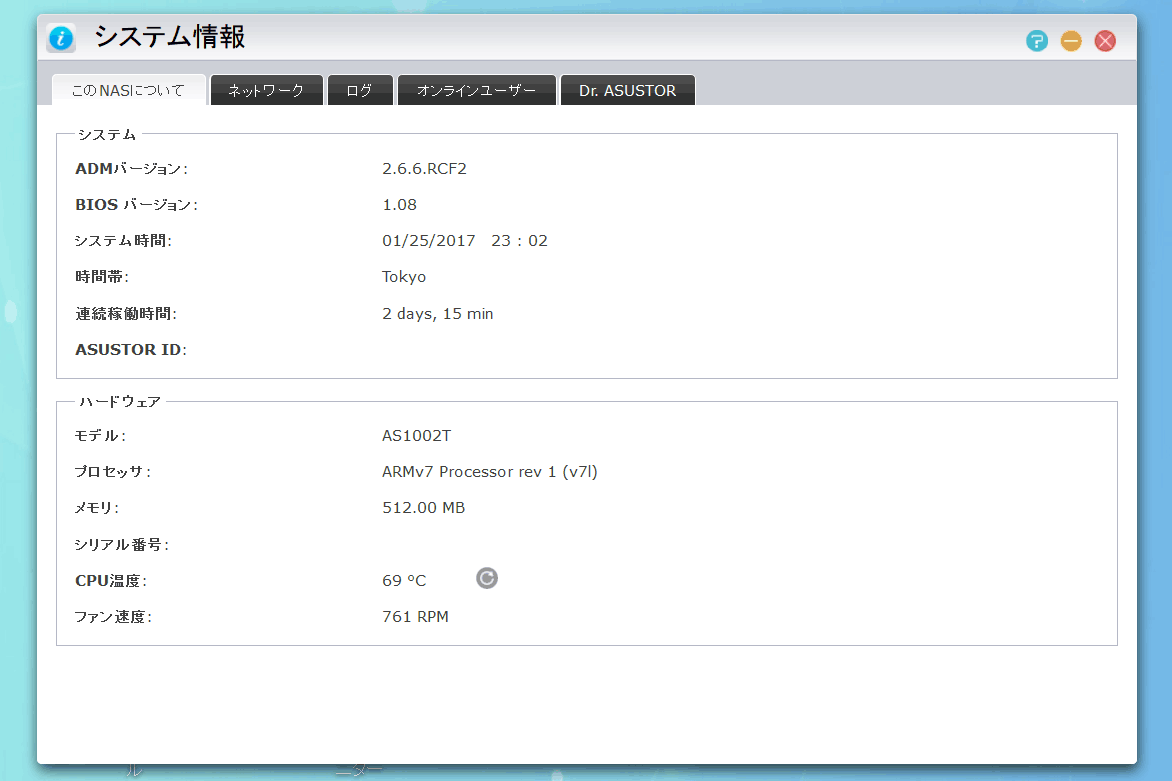Image resolution: width=1172 pixels, height=781 pixels.
Task: Click the Tokyo time zone value
Action: click(404, 277)
